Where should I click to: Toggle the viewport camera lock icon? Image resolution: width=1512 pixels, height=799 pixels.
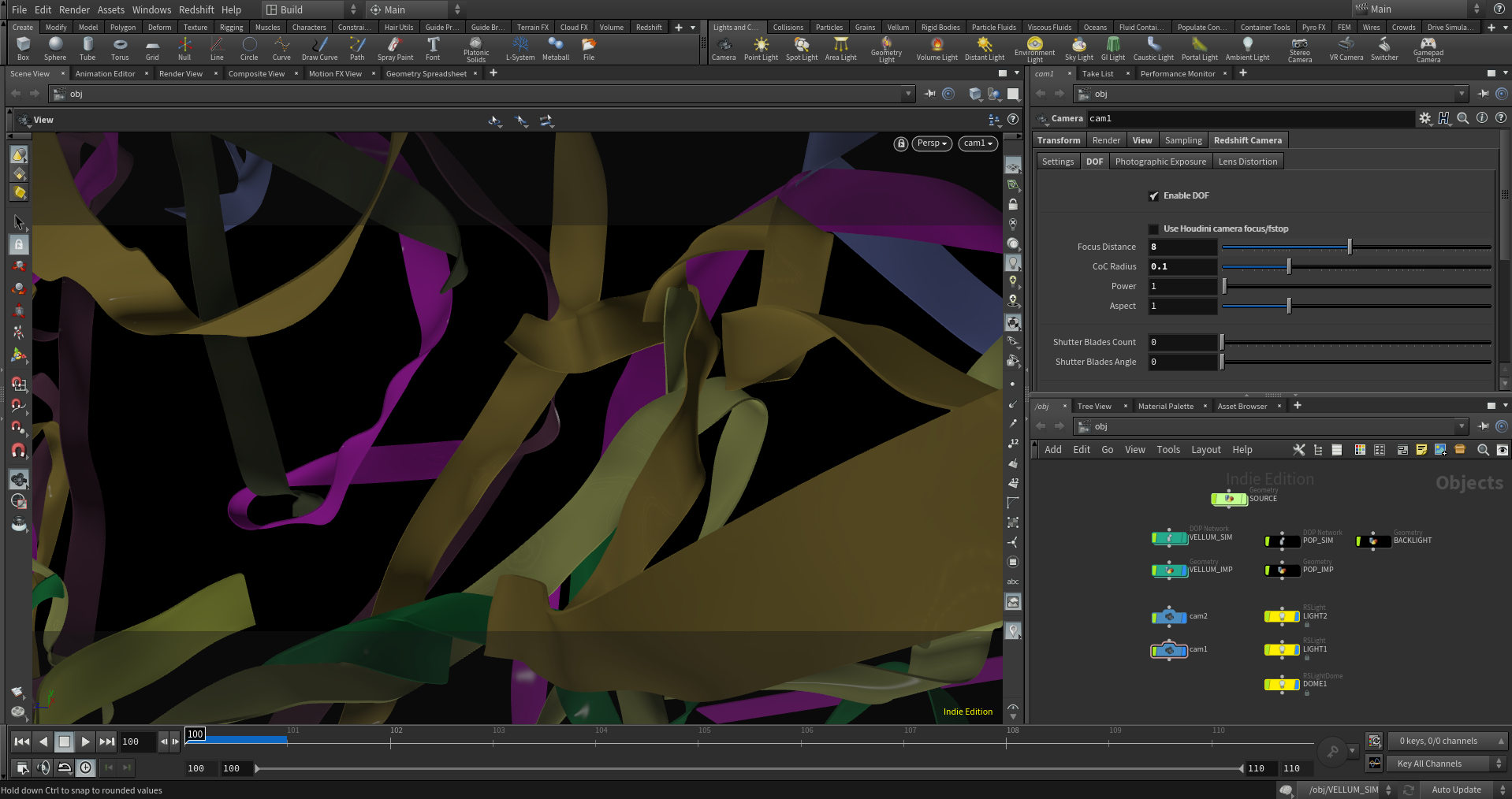coord(901,143)
